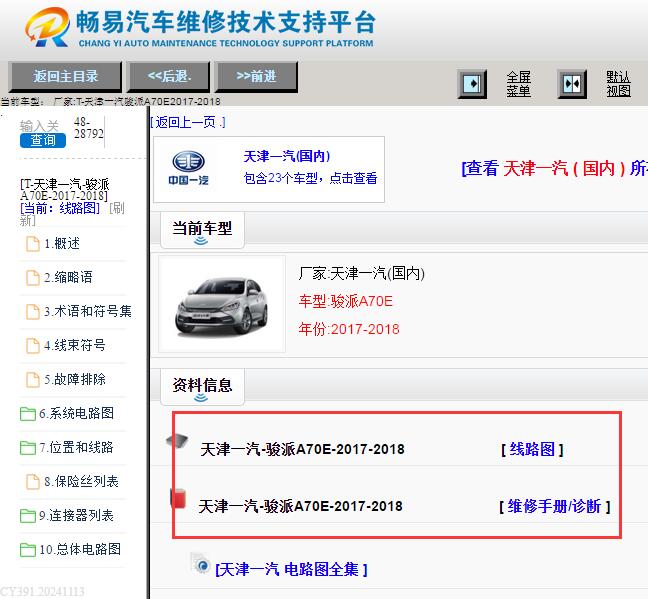Open tree item 1.概述

tap(62, 243)
